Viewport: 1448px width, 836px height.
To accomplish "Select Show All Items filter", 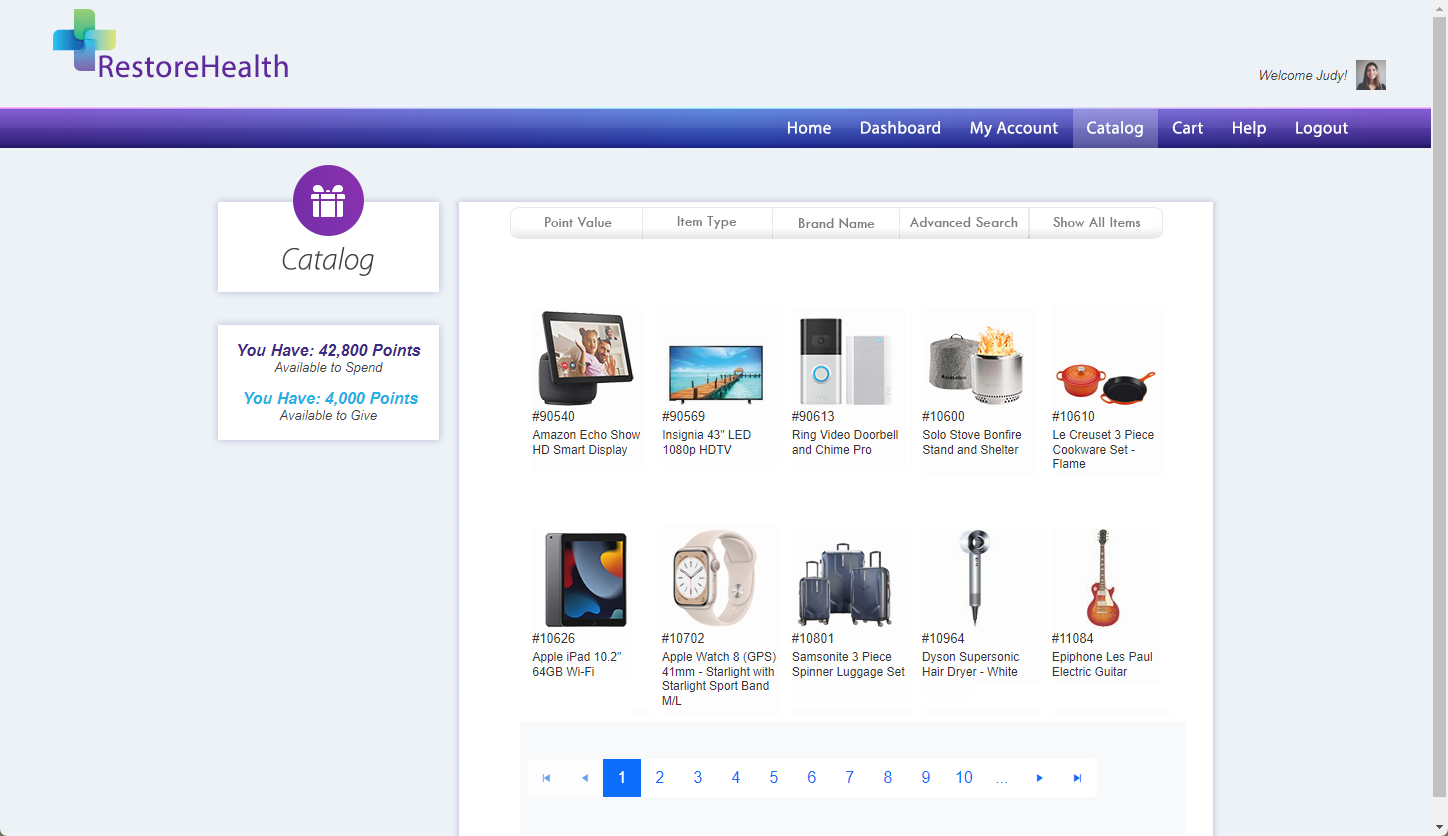I will coord(1096,223).
